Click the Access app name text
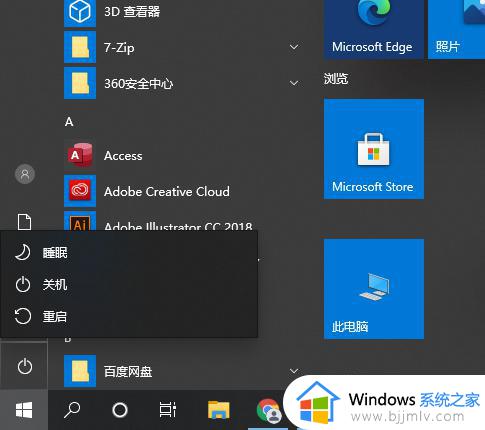Viewport: 485px width, 430px height. click(x=123, y=156)
